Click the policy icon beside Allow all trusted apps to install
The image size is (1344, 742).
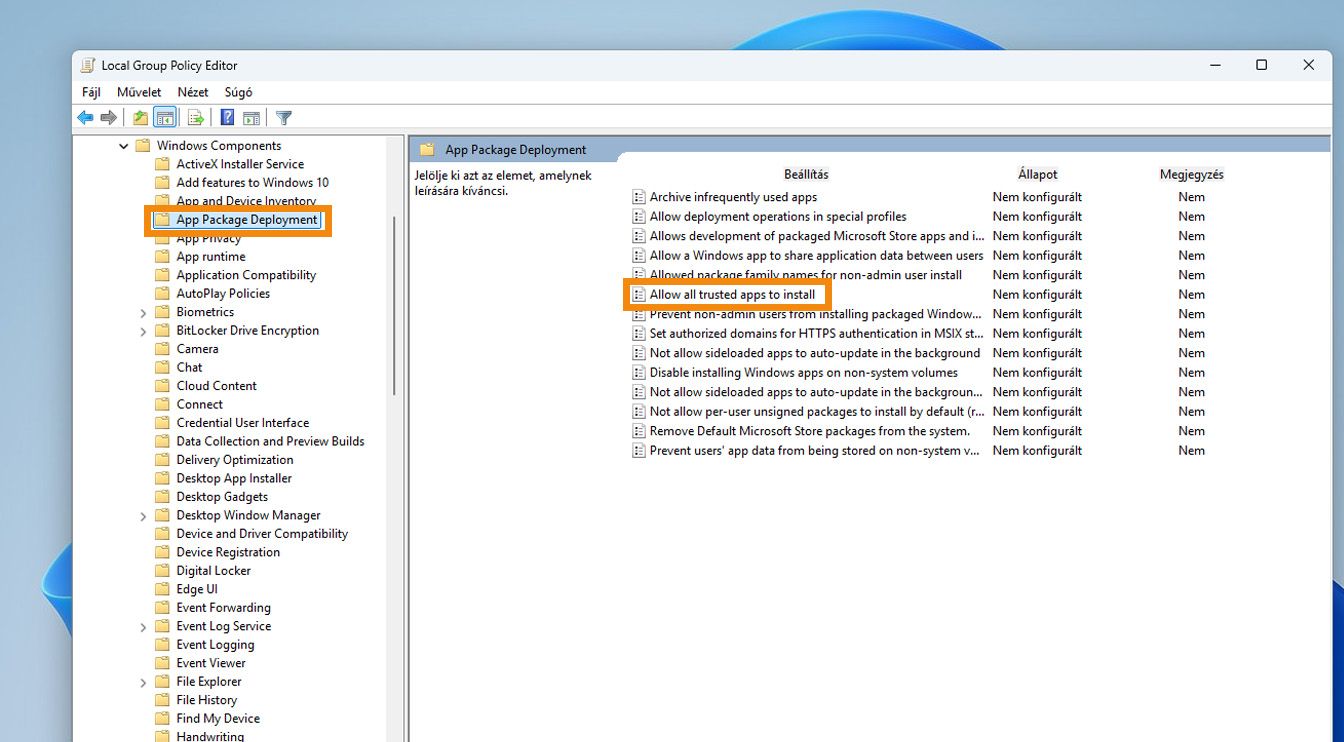(x=638, y=295)
